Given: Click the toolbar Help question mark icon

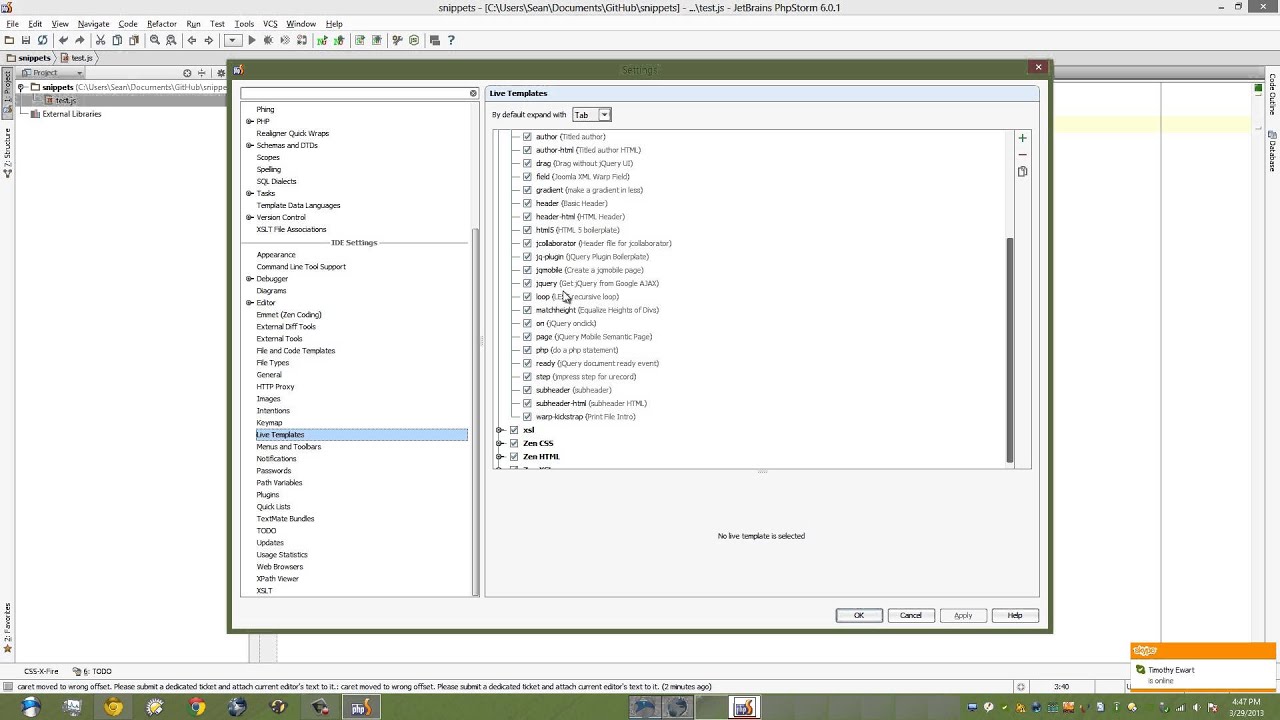Looking at the screenshot, I should tap(451, 40).
